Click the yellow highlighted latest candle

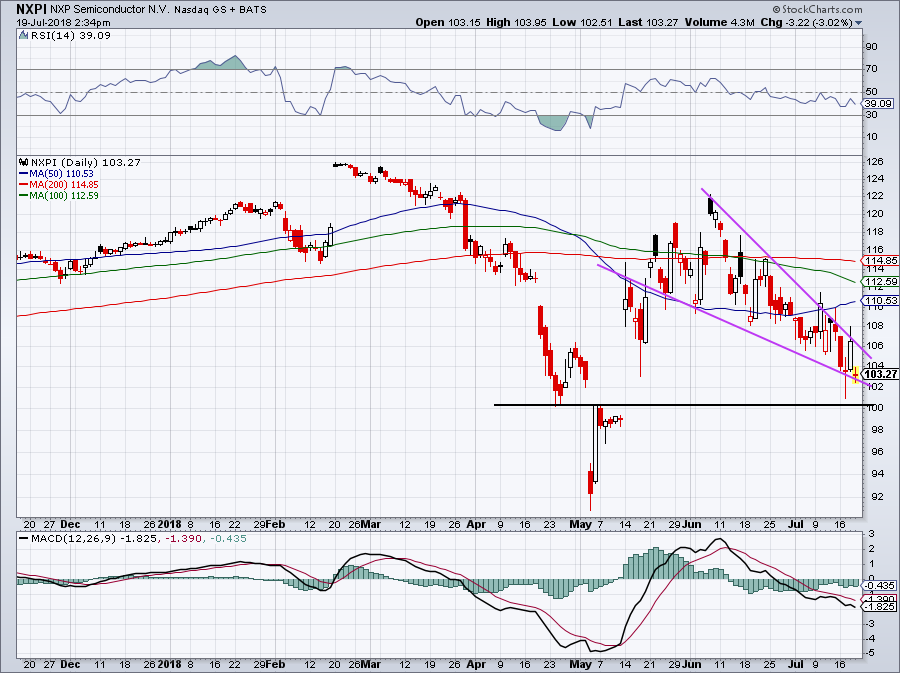tap(856, 375)
